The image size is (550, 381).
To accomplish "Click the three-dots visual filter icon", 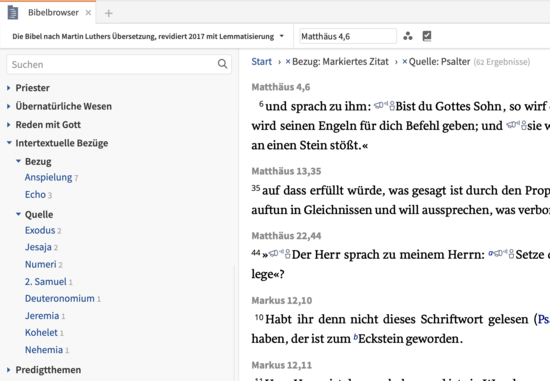I will click(408, 36).
